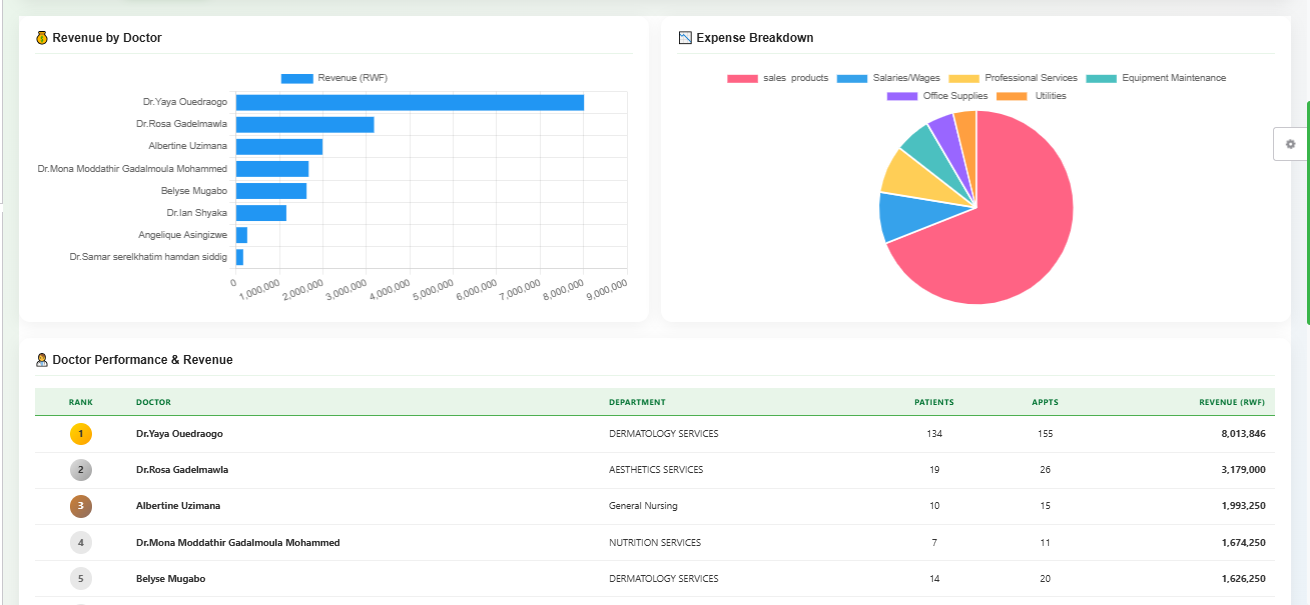The width and height of the screenshot is (1310, 605).
Task: Click the doctor icon beside Doctor Performance heading
Action: 41,360
